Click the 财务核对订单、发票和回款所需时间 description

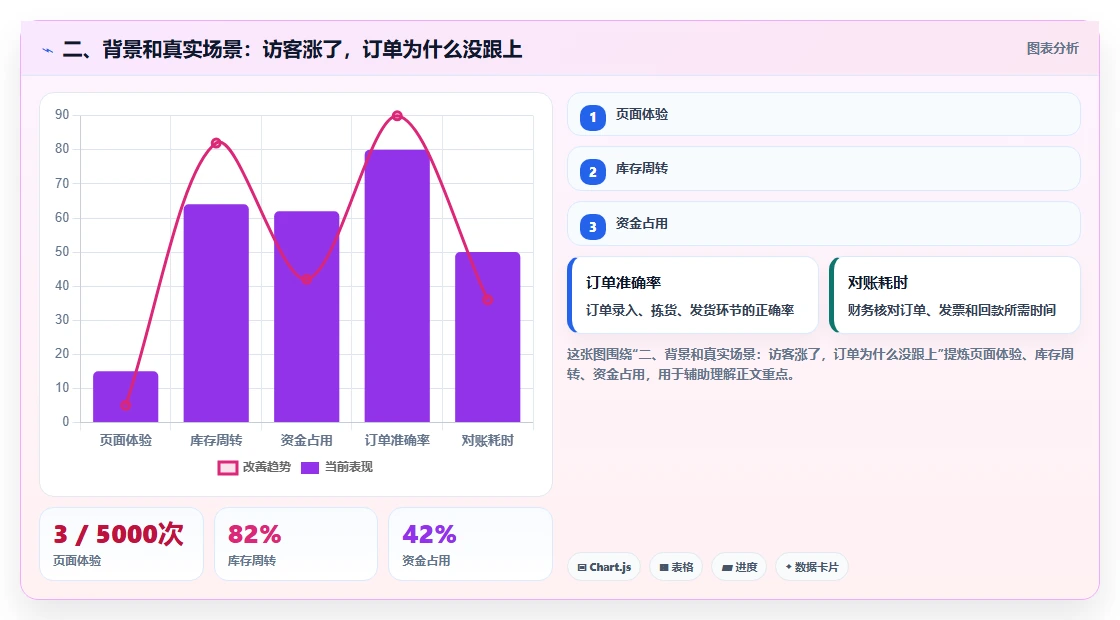click(x=951, y=310)
